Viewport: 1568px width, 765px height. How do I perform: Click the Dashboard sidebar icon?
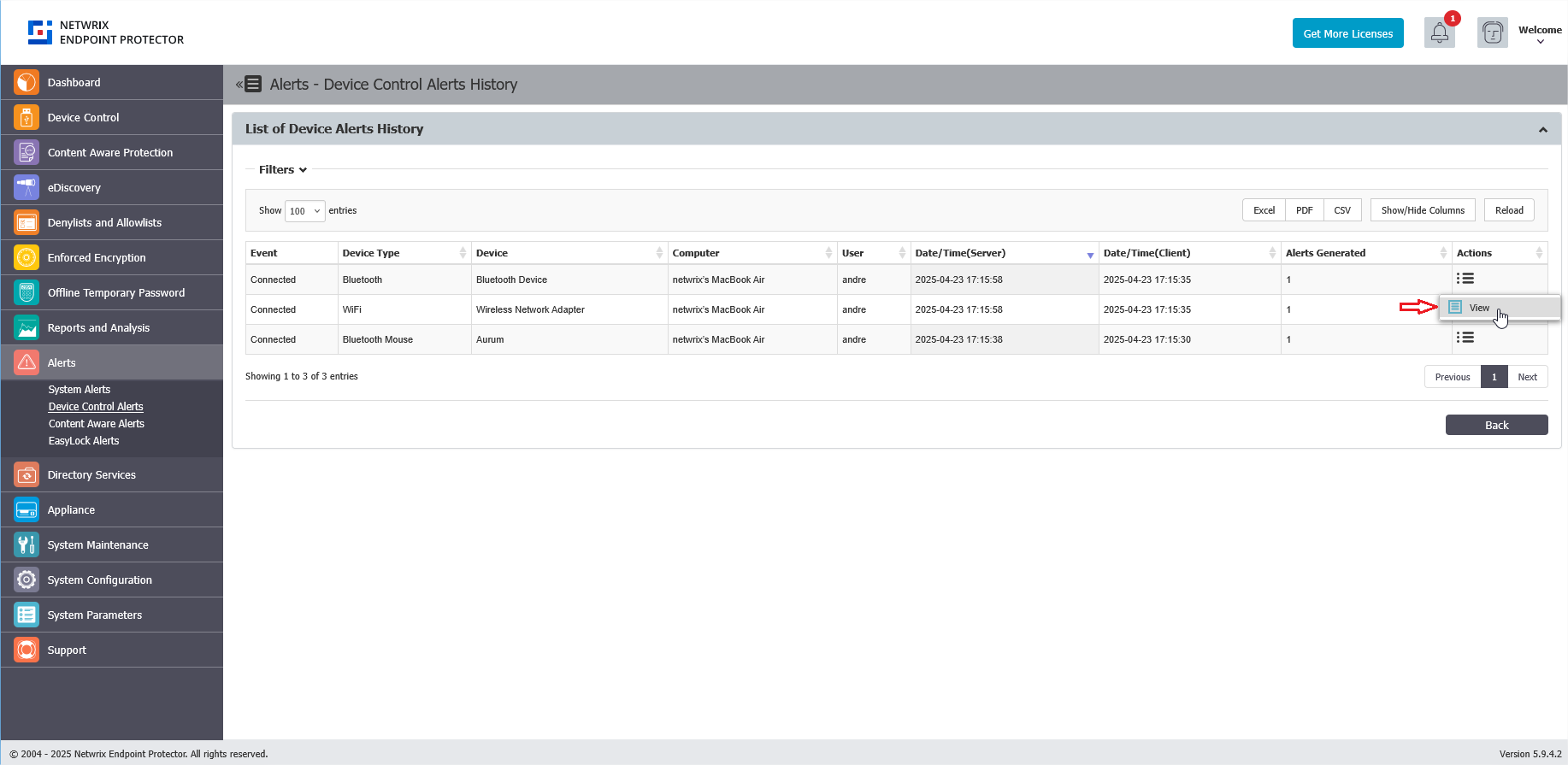[27, 82]
